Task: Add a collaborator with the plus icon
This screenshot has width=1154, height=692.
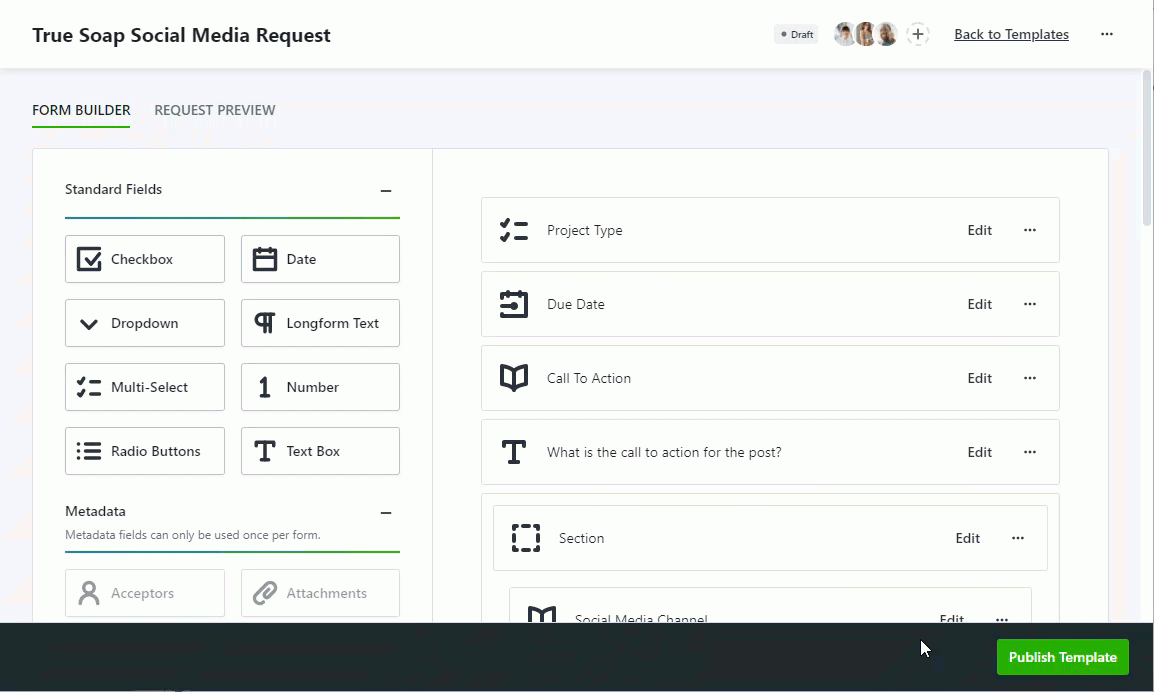Action: coord(918,34)
